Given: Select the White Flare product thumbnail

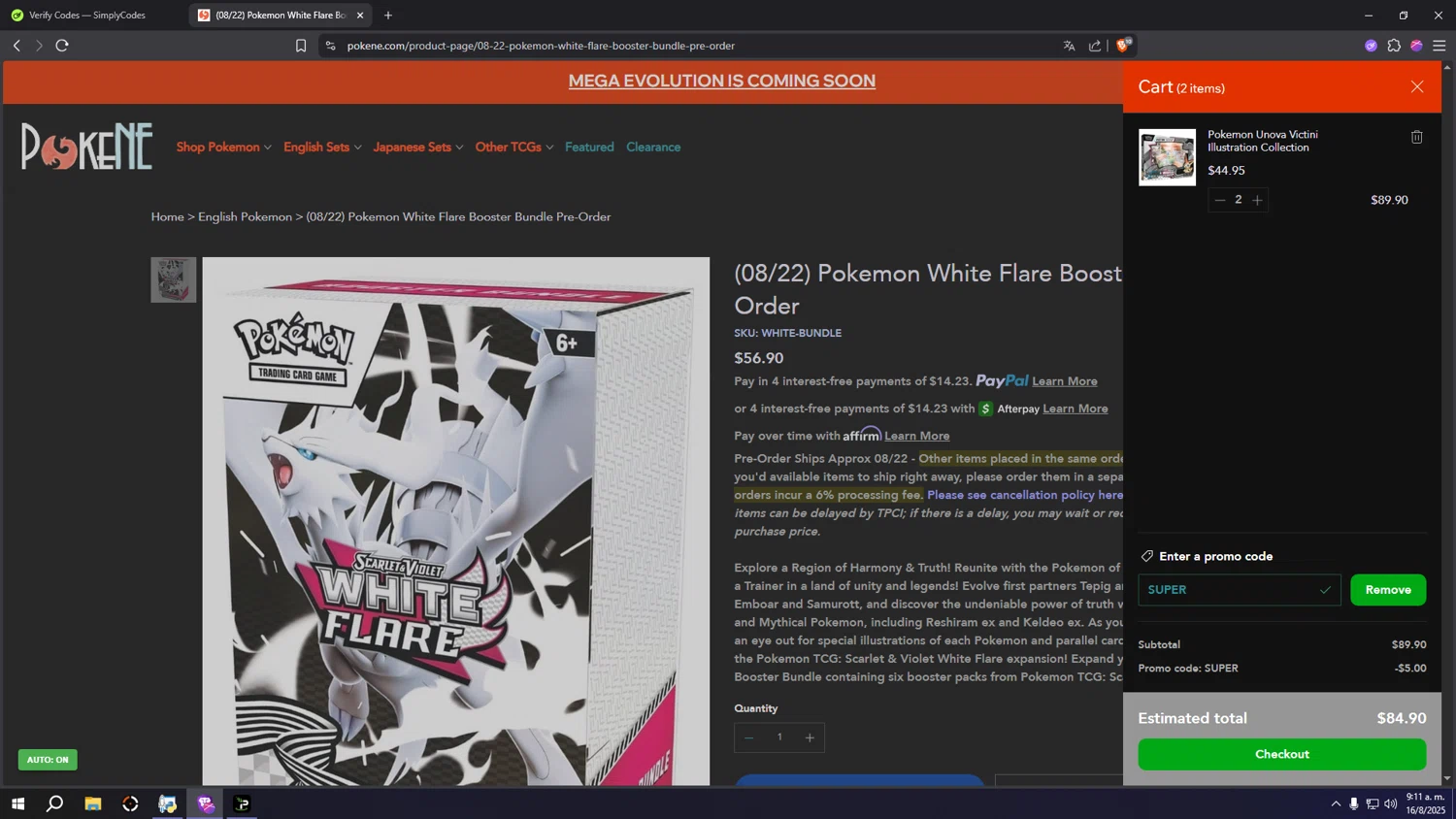Looking at the screenshot, I should tap(173, 279).
